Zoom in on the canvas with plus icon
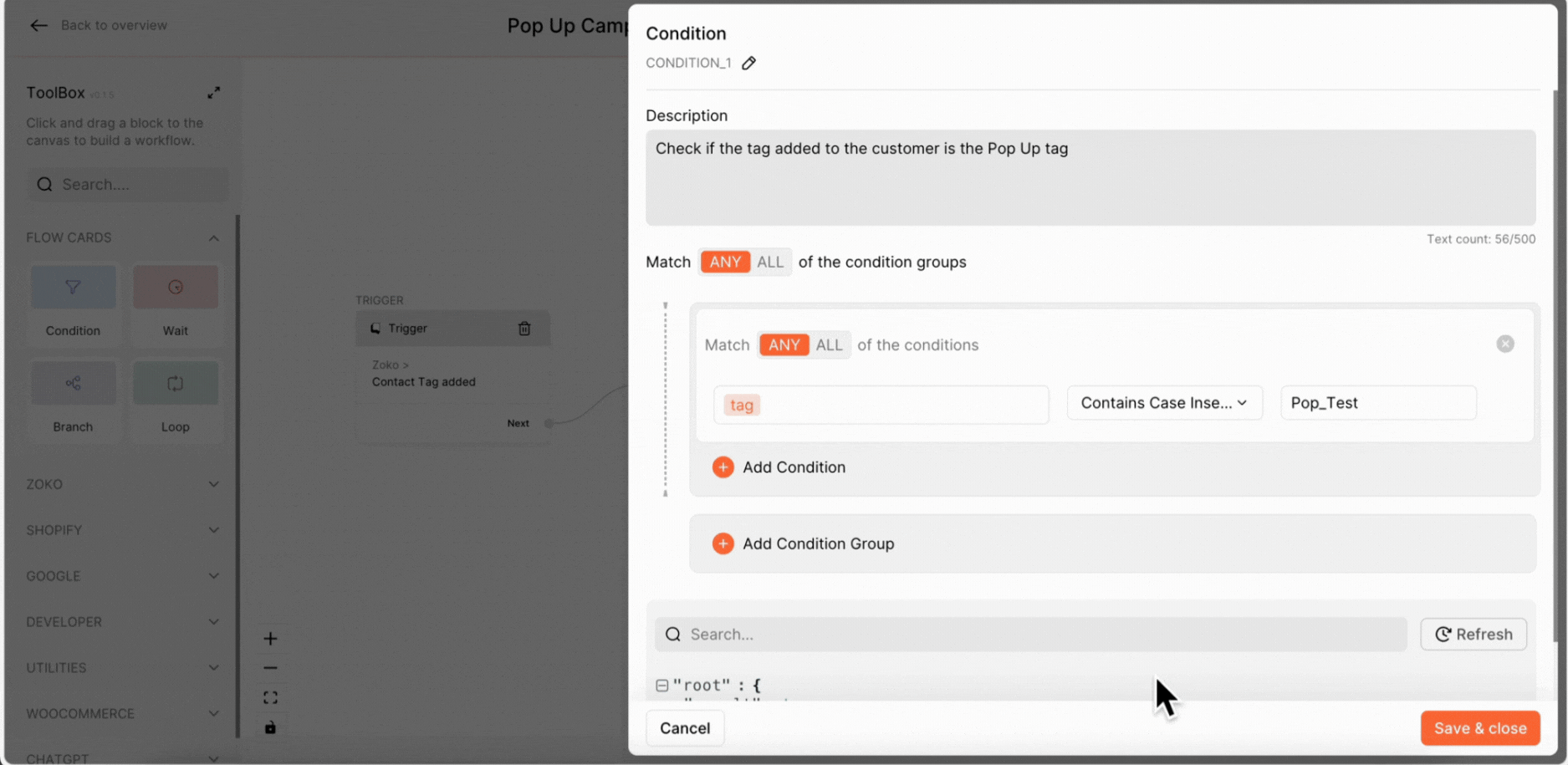 click(270, 639)
